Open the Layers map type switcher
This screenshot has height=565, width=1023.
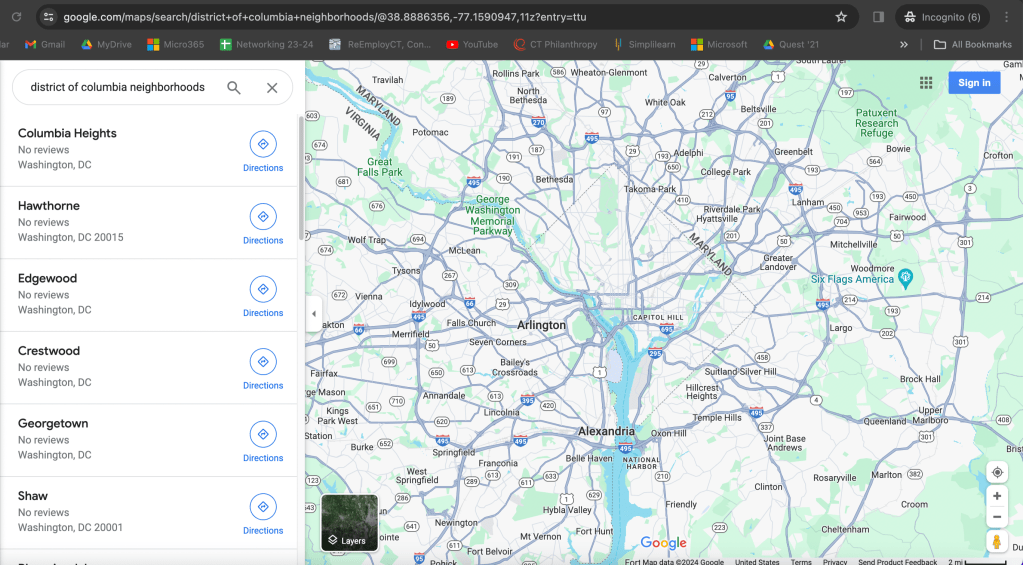(349, 523)
